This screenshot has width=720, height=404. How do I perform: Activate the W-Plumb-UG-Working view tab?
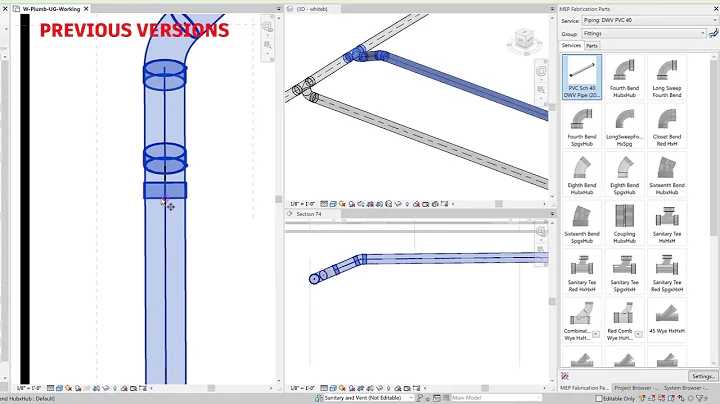coord(51,9)
